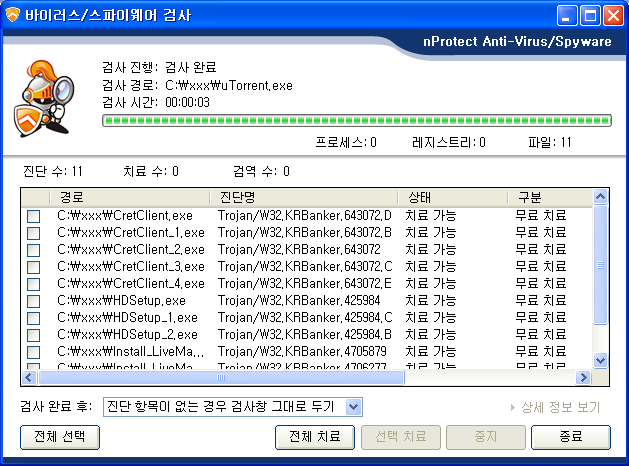
Task: Select Trojan/W32.KRBanker.425984.C entry
Action: pyautogui.click(x=305, y=318)
